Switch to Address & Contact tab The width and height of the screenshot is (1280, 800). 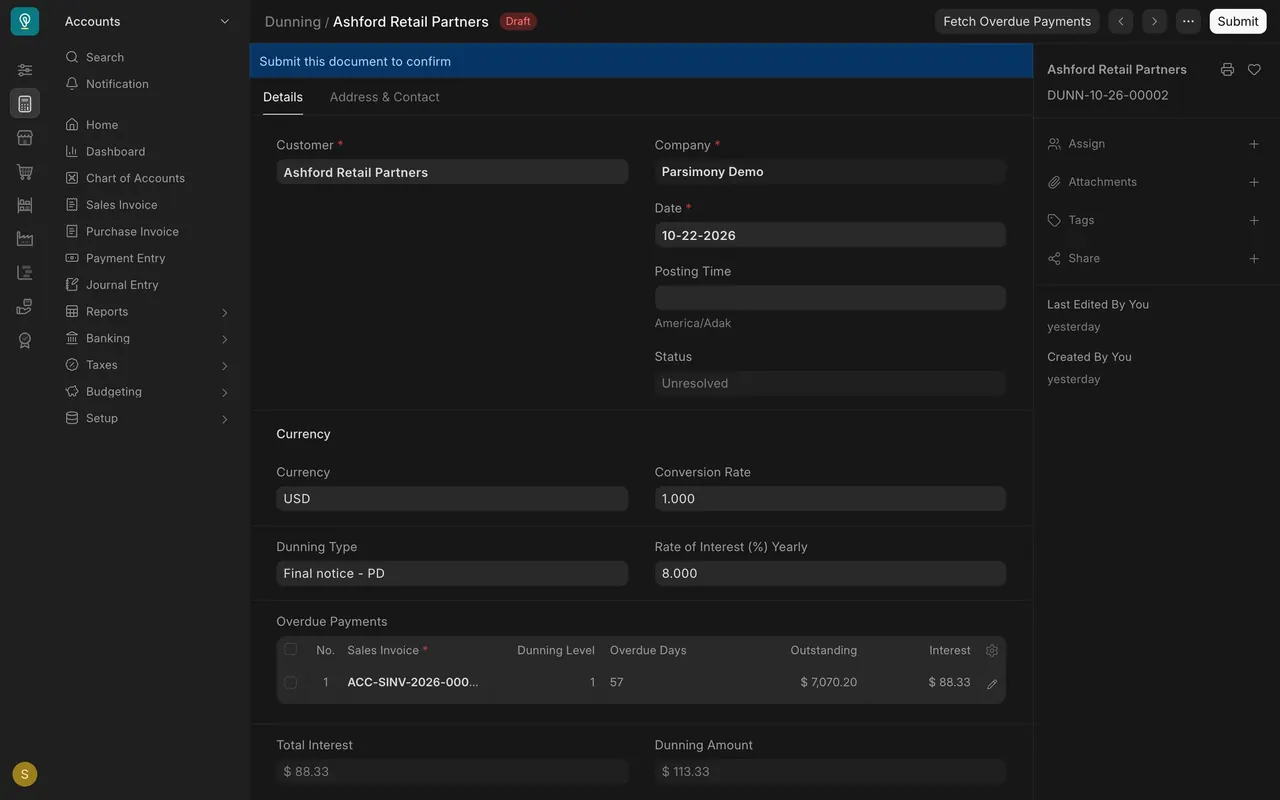[384, 97]
